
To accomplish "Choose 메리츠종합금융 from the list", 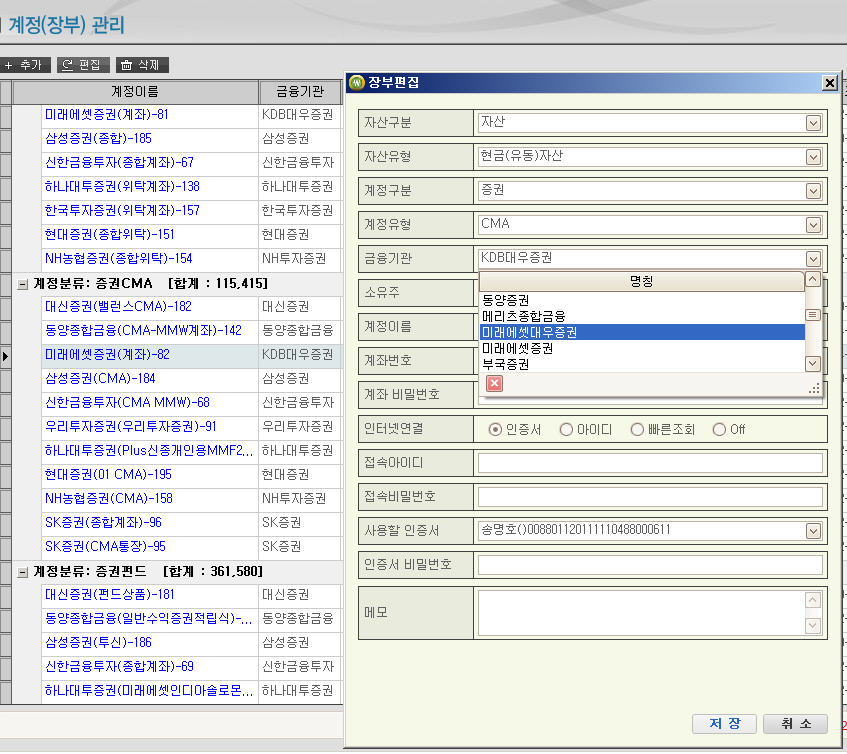I will 642,316.
